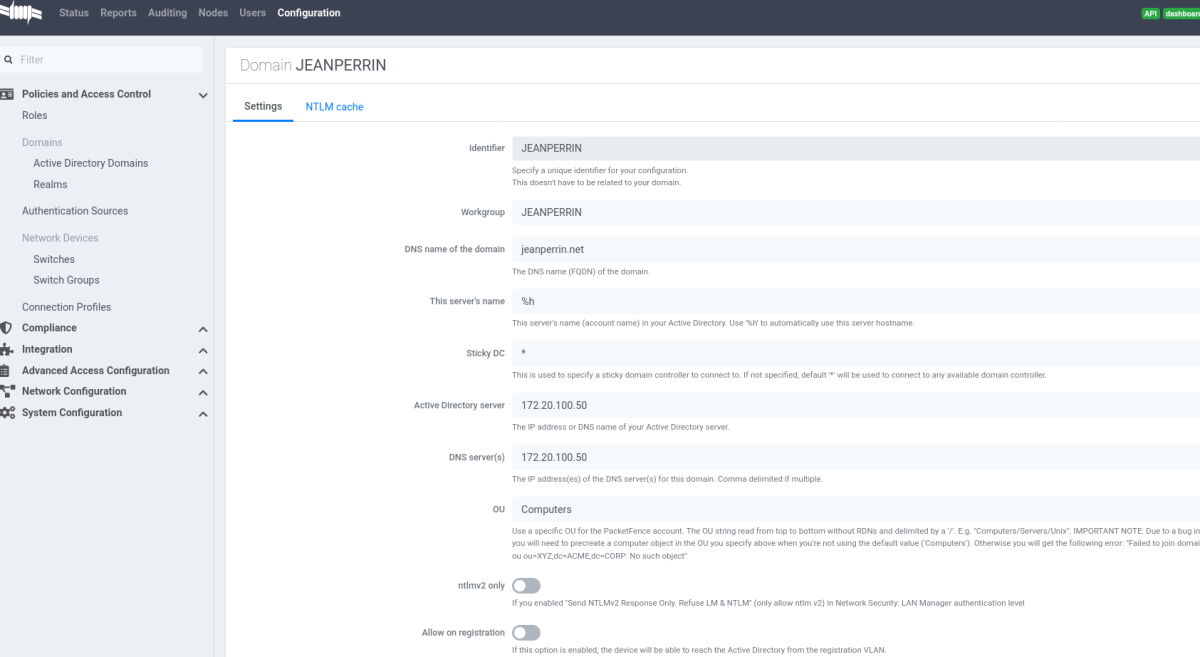Go to the Auditing page

click(167, 13)
